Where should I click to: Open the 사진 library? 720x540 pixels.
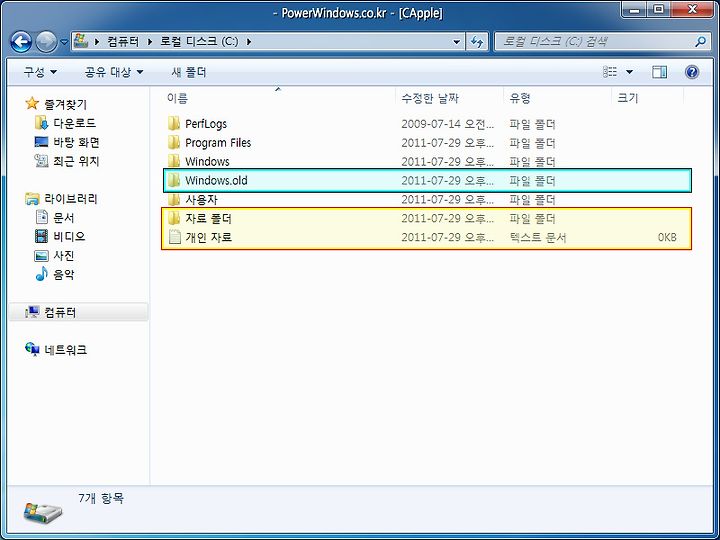63,255
